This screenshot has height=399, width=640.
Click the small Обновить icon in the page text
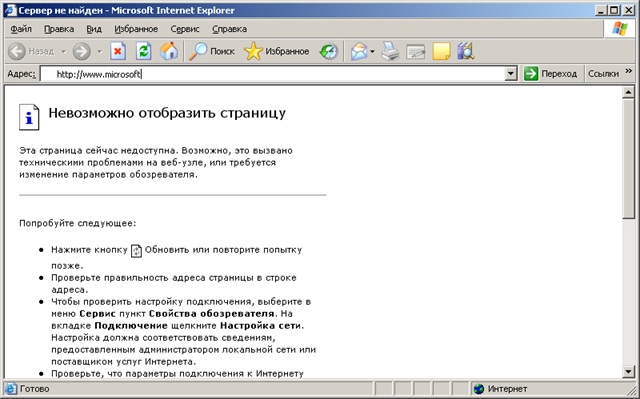pyautogui.click(x=136, y=250)
